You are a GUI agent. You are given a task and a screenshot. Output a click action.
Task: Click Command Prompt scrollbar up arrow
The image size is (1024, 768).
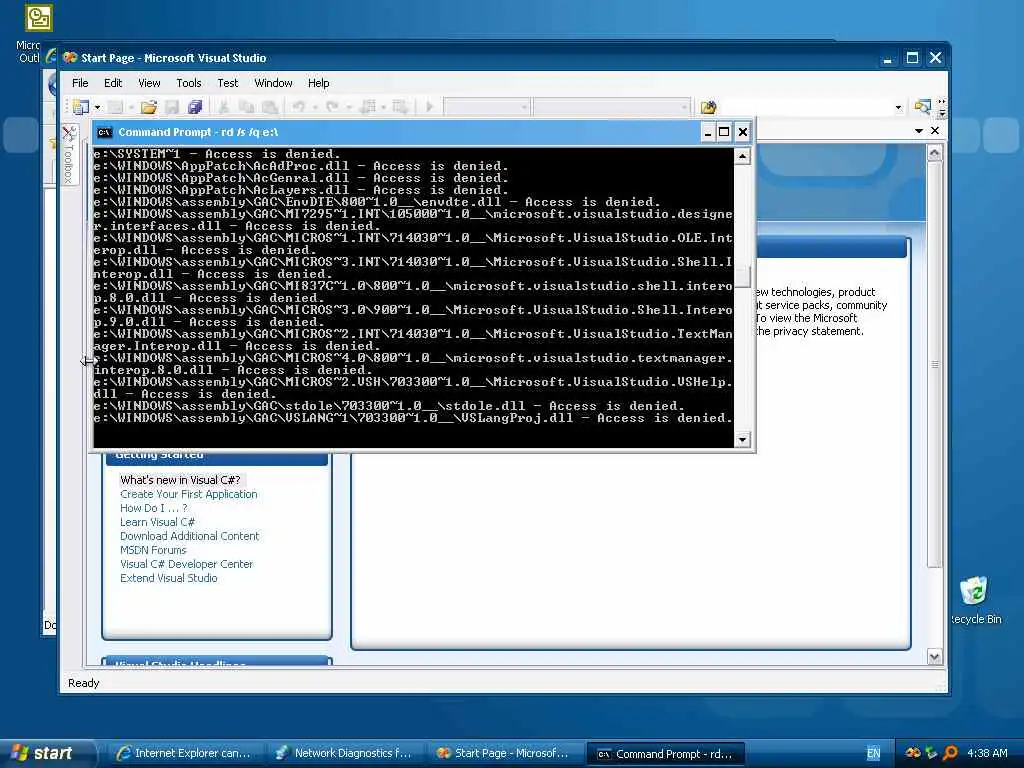(x=742, y=156)
